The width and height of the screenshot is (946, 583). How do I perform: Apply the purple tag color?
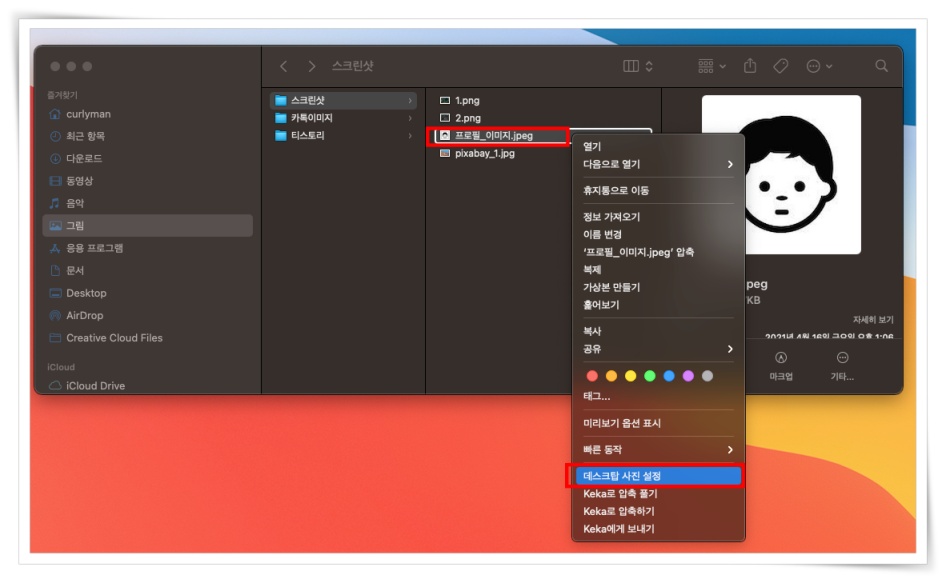pyautogui.click(x=688, y=376)
